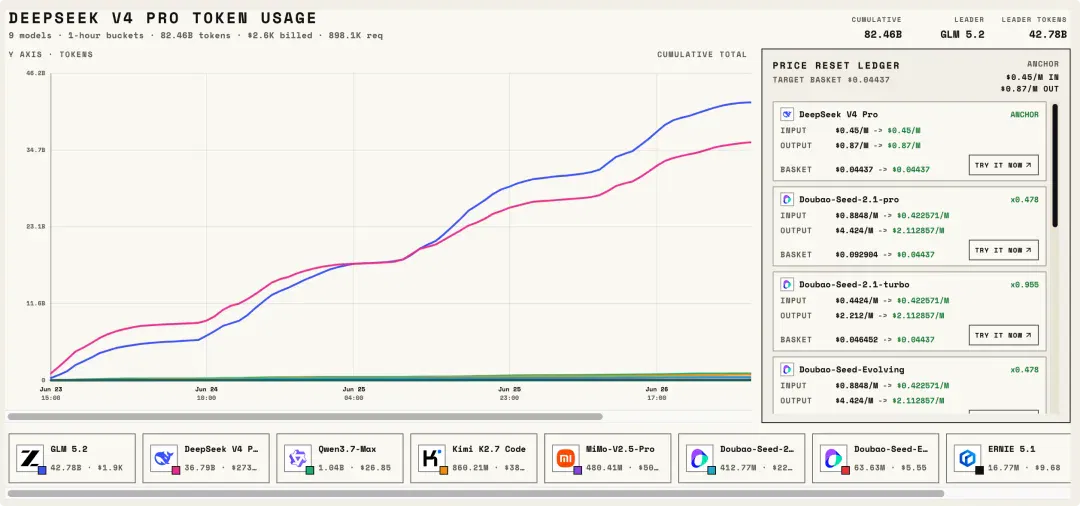Click the green ANCHOR tag in DeepSeek card
1080x506 pixels.
click(1022, 114)
